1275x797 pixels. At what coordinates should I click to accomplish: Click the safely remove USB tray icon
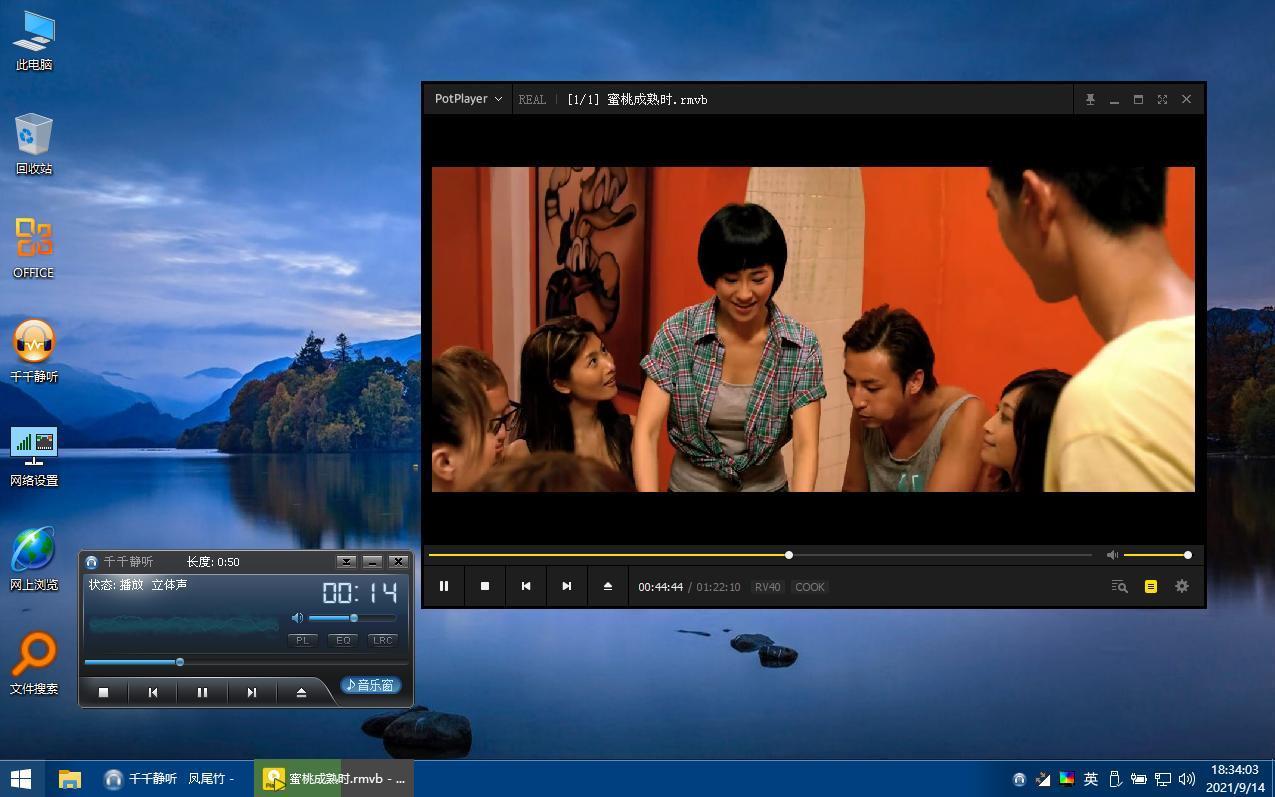1115,779
